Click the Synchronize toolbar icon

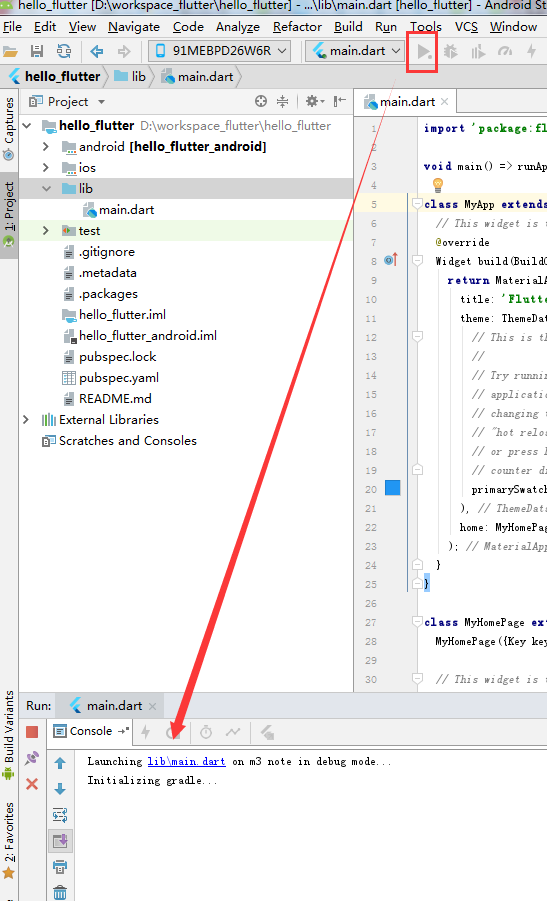64,52
